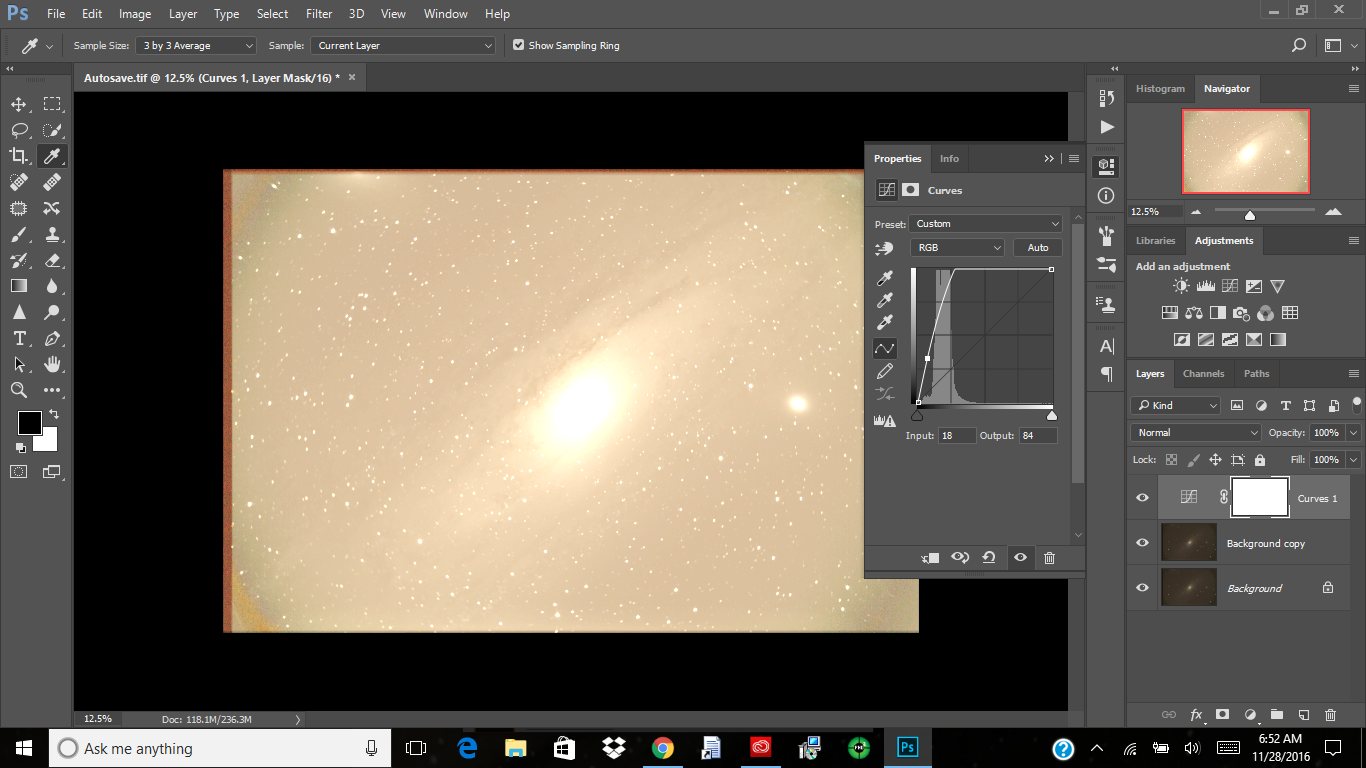Select the Lasso tool
Image resolution: width=1366 pixels, height=768 pixels.
click(19, 130)
